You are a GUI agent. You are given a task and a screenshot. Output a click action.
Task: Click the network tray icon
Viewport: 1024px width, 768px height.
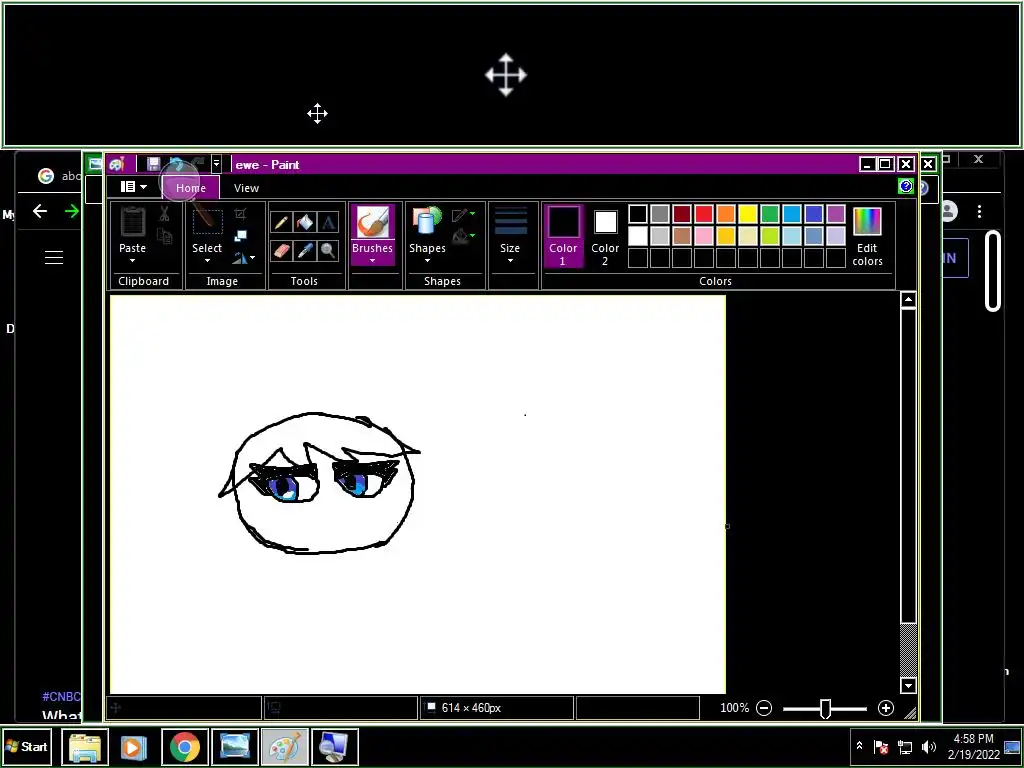click(x=904, y=746)
